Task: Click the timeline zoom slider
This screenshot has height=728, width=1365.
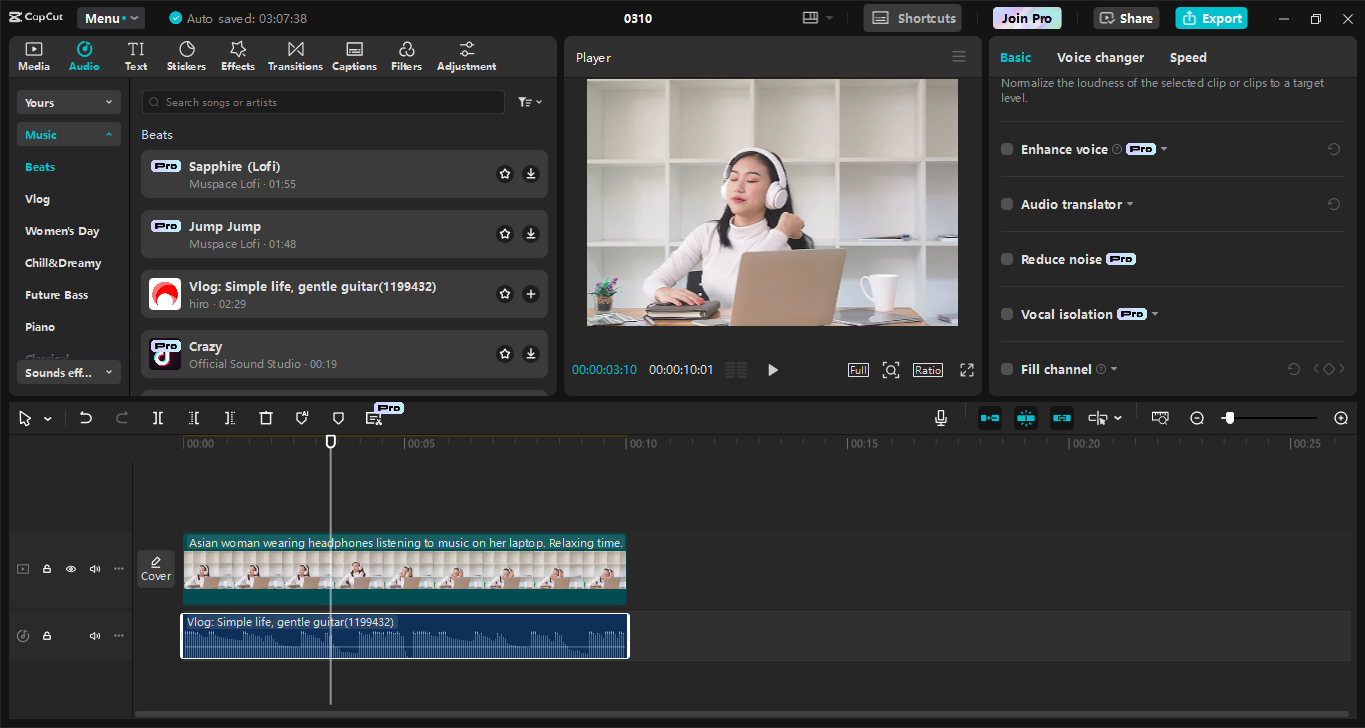Action: tap(1270, 418)
